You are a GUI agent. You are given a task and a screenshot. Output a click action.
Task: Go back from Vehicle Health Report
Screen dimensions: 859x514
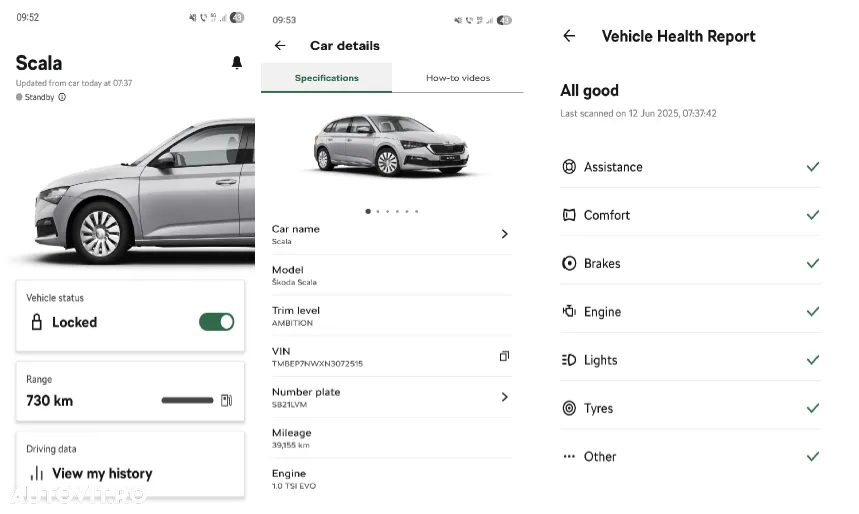coord(569,36)
